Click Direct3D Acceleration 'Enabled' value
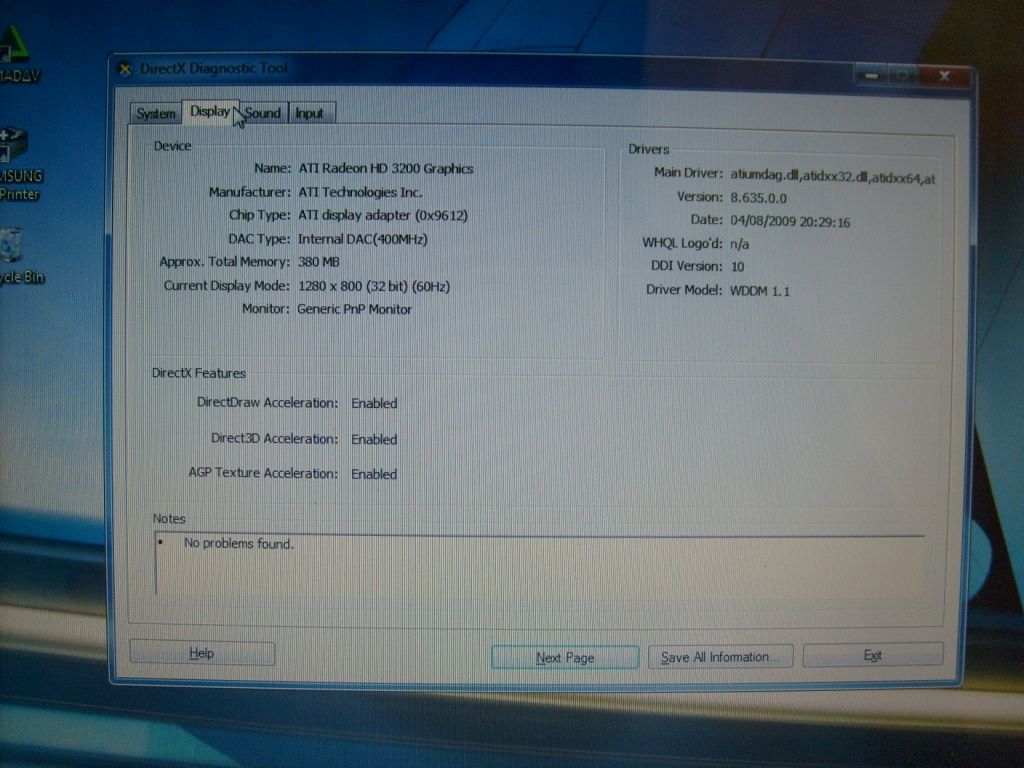 [374, 440]
